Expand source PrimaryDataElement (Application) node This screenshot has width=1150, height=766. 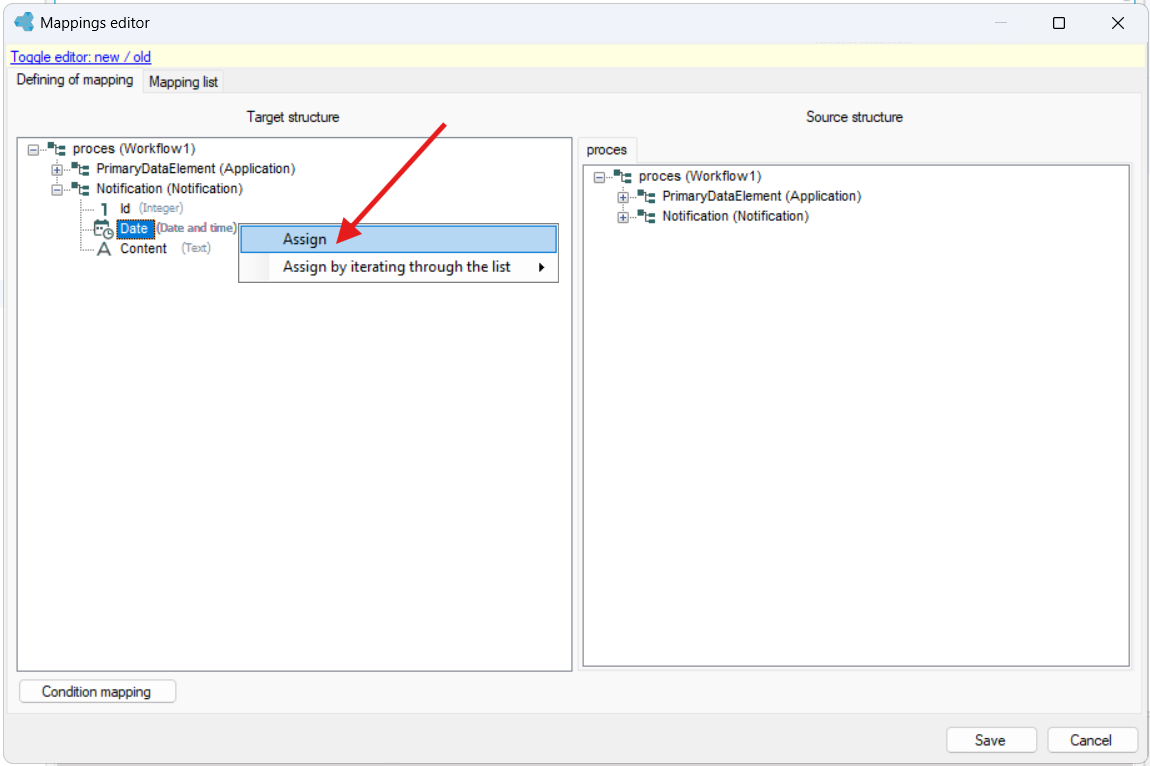[623, 197]
